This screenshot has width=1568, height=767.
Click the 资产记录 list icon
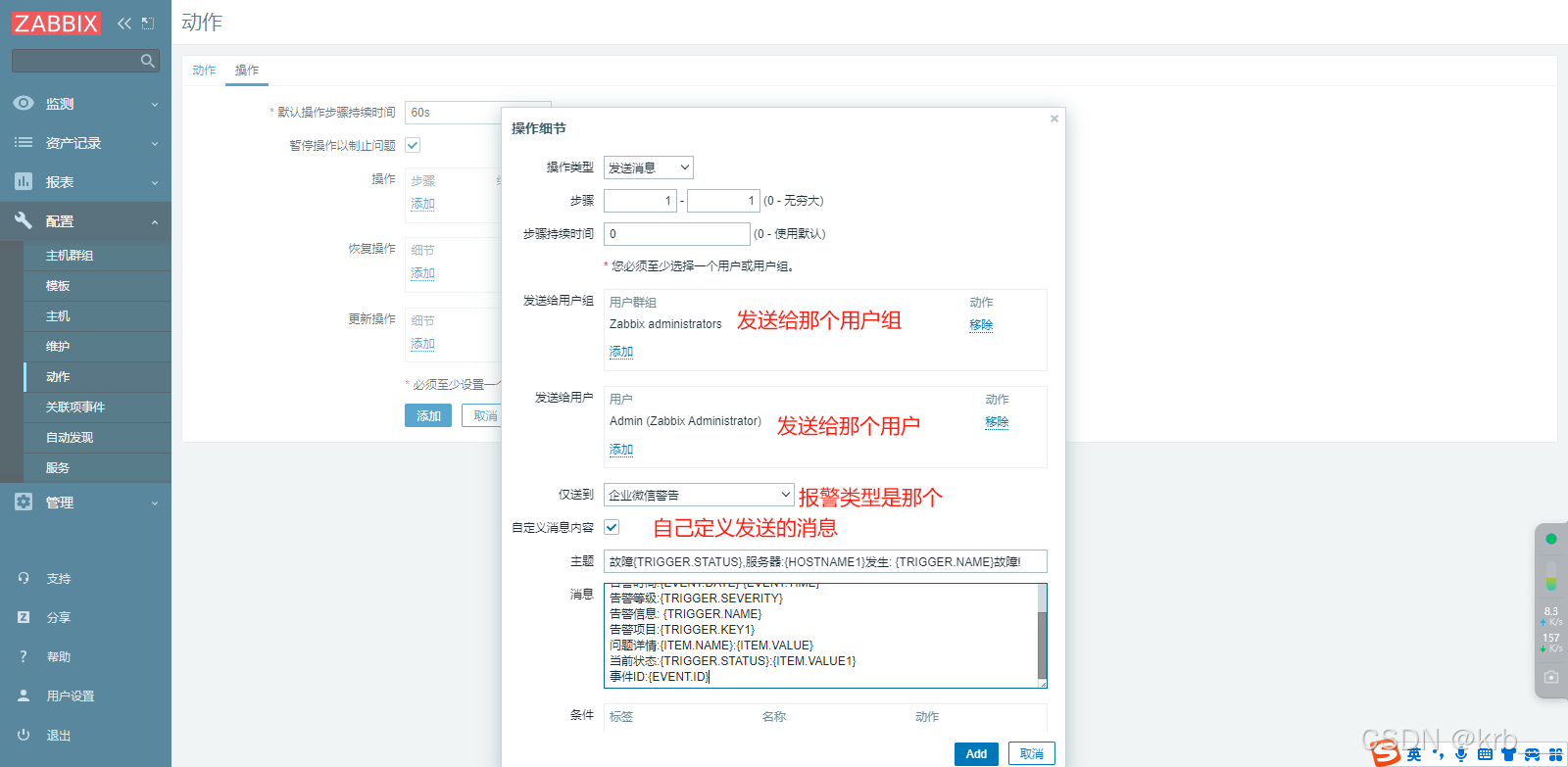24,142
